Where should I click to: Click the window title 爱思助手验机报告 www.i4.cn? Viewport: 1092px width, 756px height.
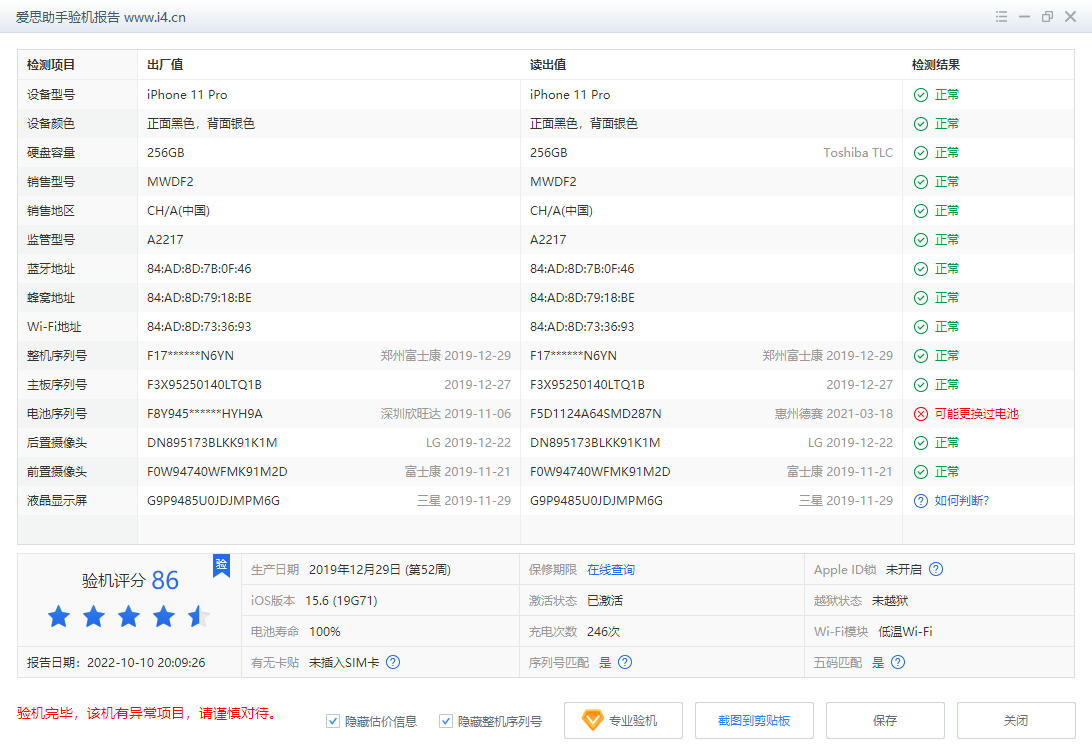pos(101,17)
